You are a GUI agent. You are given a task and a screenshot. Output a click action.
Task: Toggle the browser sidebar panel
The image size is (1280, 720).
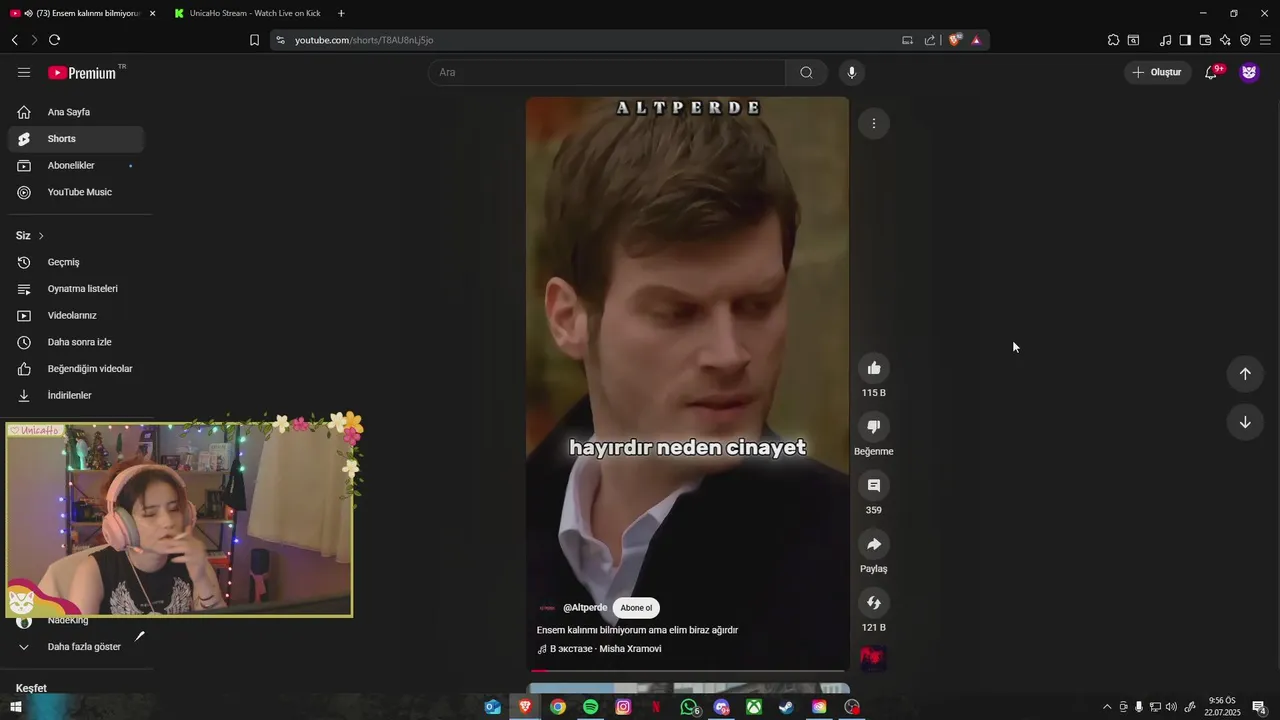tap(1185, 40)
